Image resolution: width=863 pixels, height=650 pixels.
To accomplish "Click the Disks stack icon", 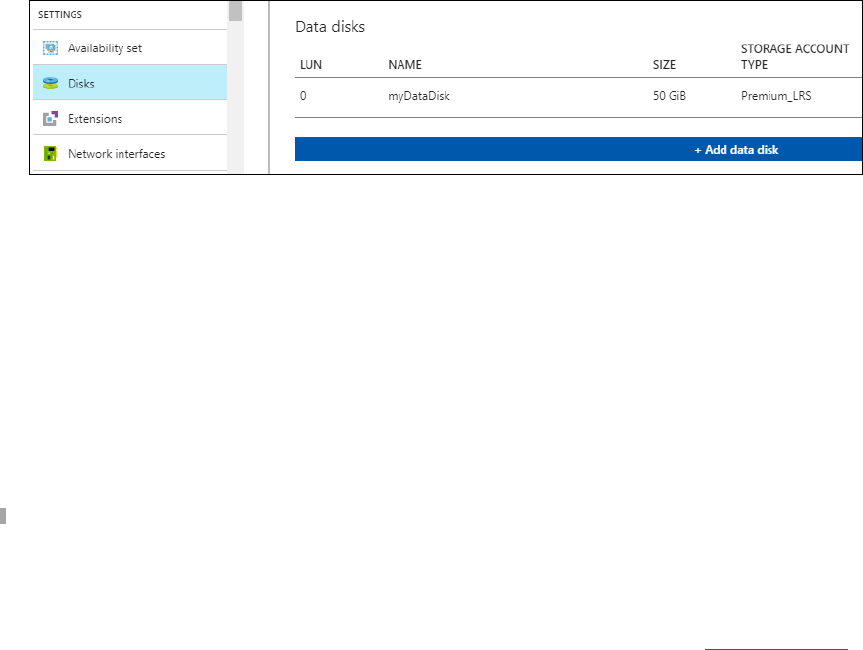I will pyautogui.click(x=51, y=83).
